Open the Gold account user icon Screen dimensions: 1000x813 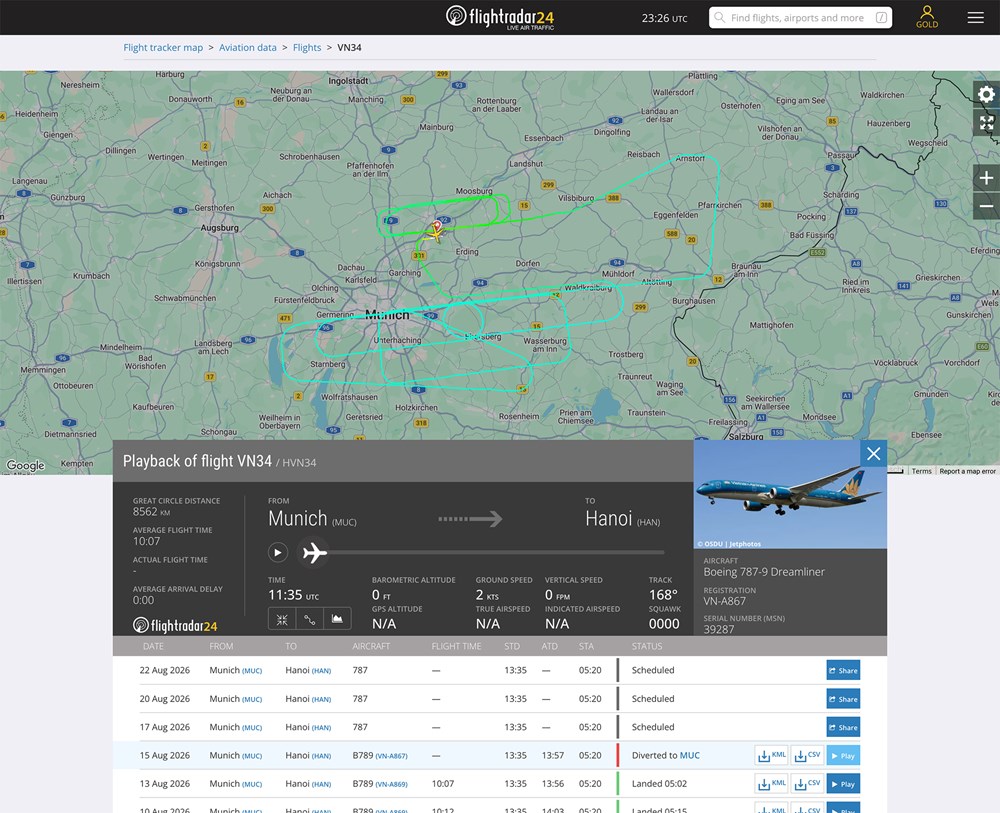927,17
